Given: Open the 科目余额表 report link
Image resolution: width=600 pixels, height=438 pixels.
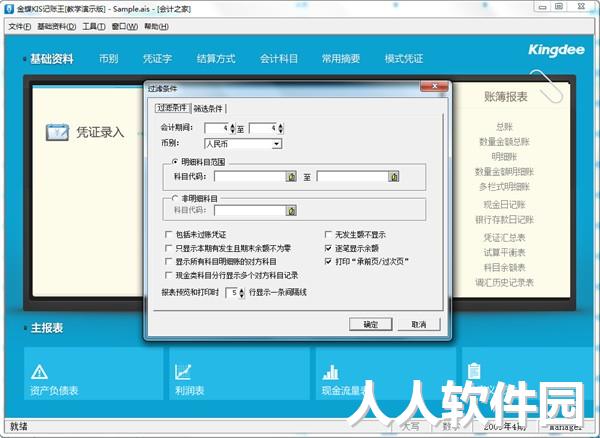Looking at the screenshot, I should 504,267.
